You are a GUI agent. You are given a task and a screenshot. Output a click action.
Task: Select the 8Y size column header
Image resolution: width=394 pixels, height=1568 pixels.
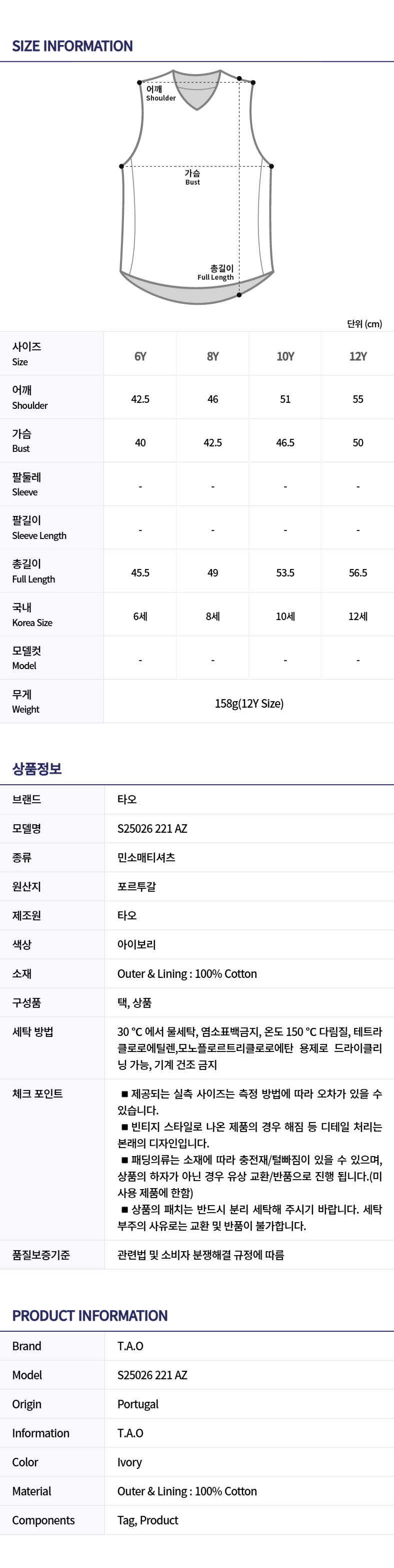(x=213, y=356)
